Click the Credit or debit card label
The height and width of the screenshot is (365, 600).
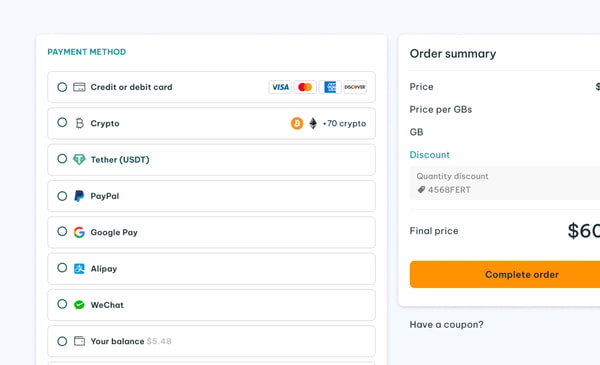click(131, 87)
